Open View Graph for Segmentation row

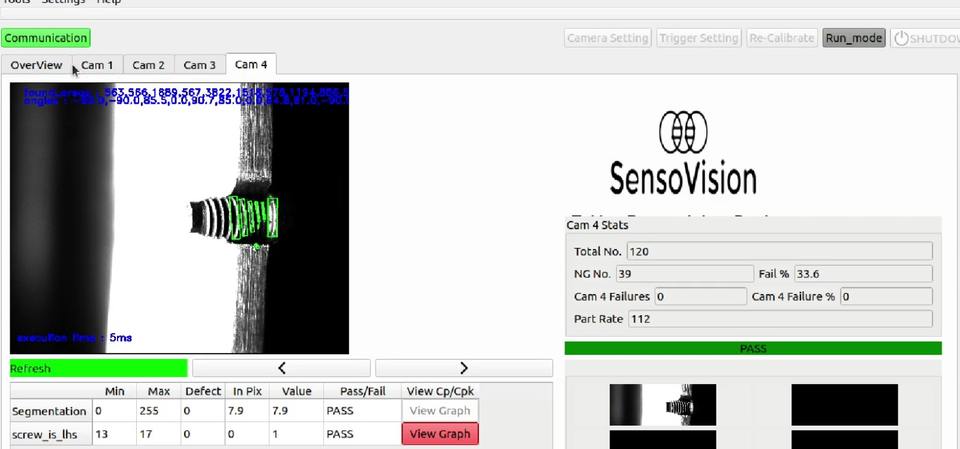[x=440, y=410]
